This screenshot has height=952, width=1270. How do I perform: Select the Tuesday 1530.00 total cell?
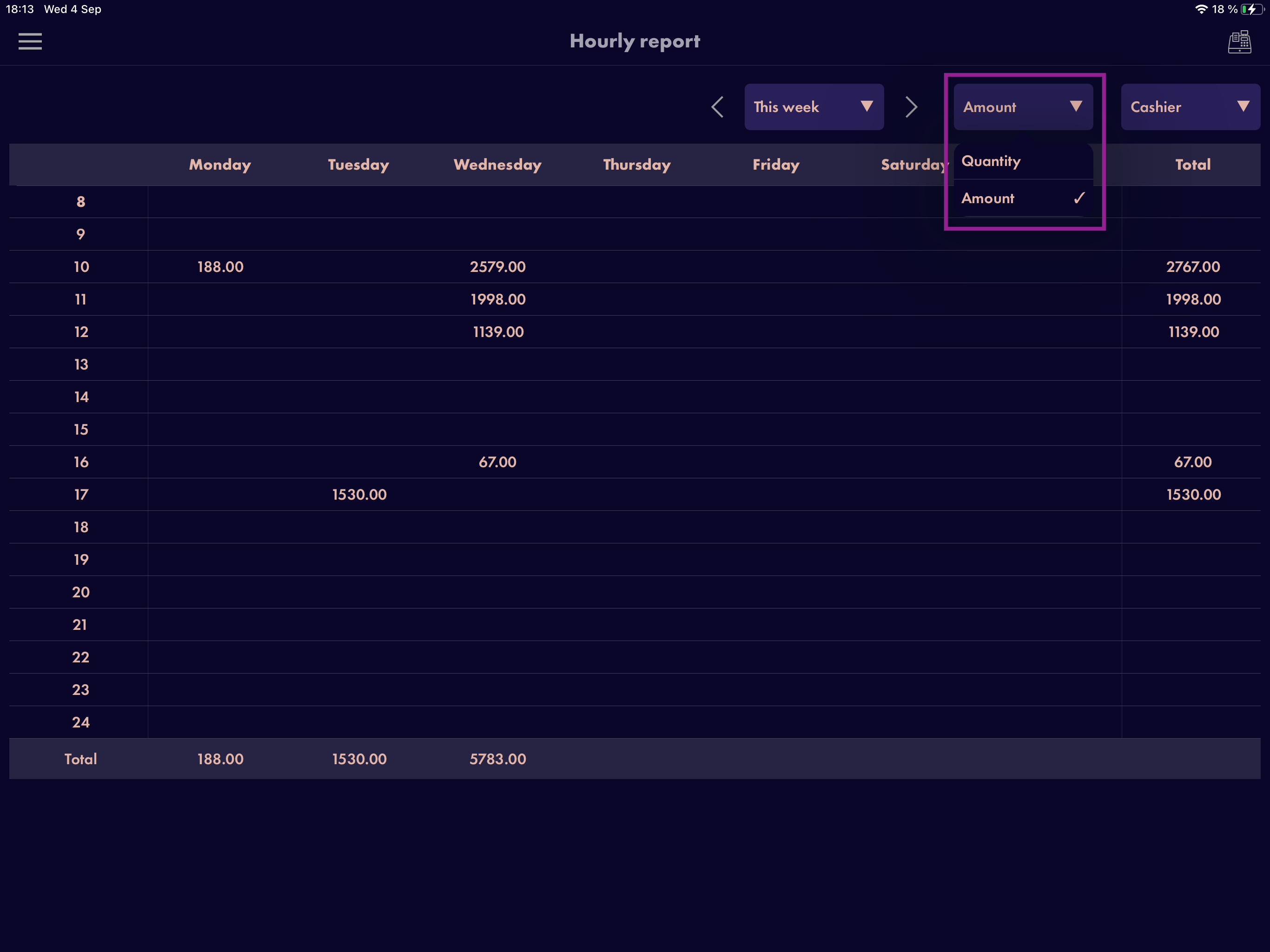coord(359,759)
